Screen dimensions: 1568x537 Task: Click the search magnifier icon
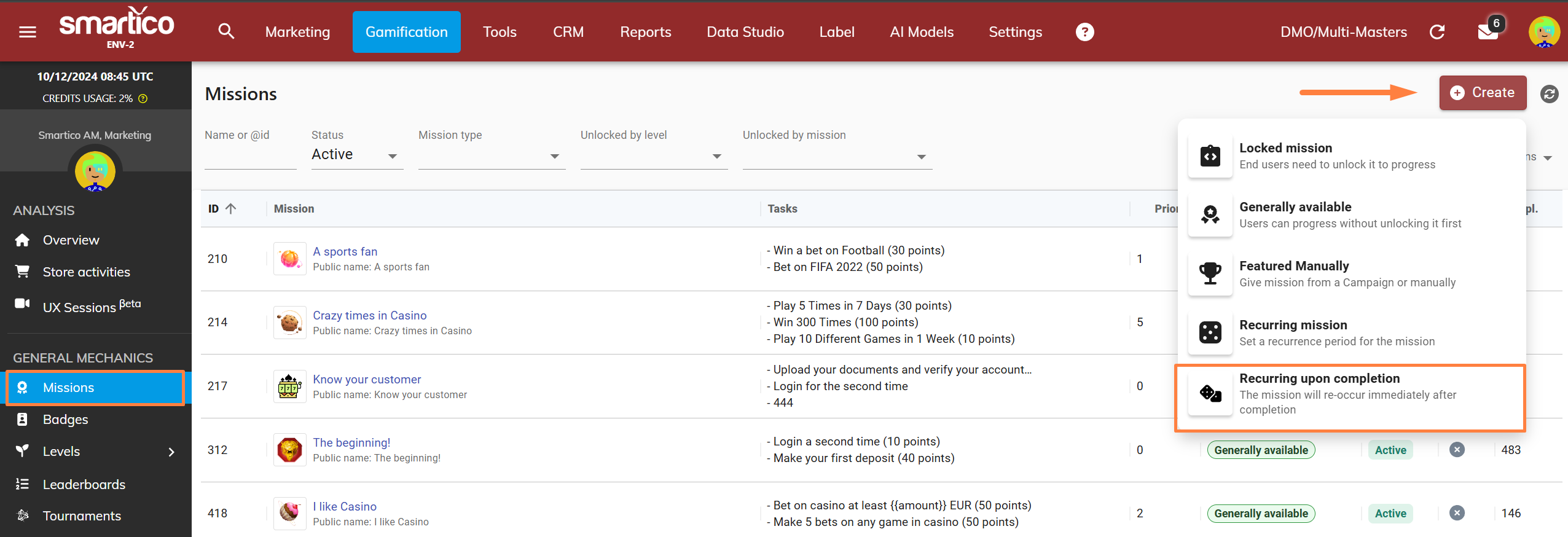coord(226,32)
